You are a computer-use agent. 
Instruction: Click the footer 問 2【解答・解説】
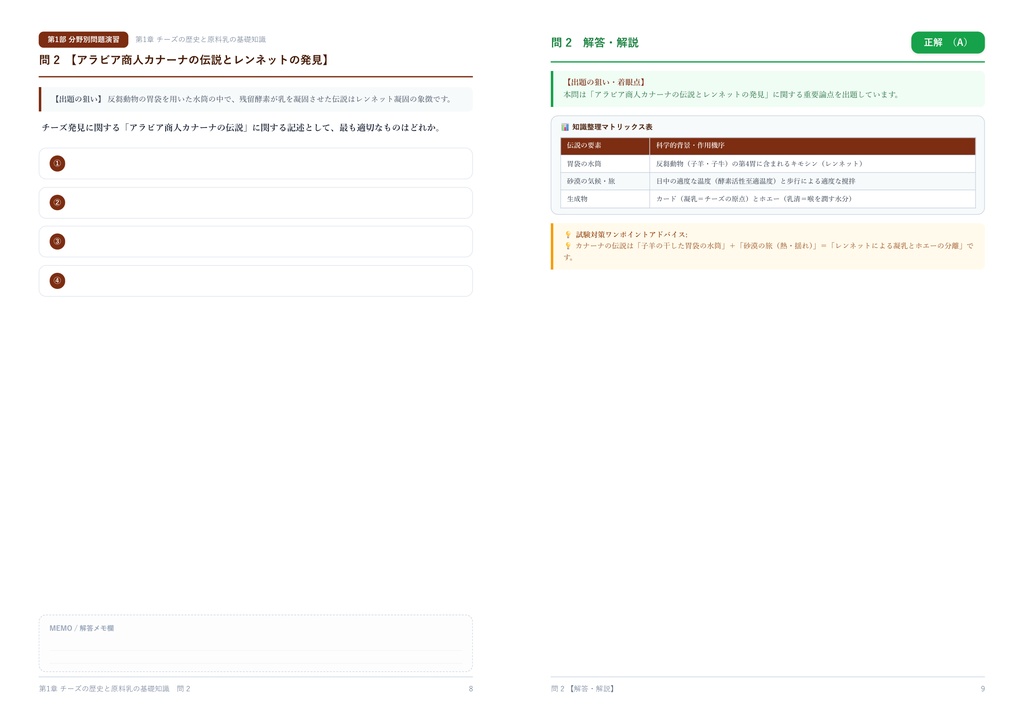click(583, 689)
